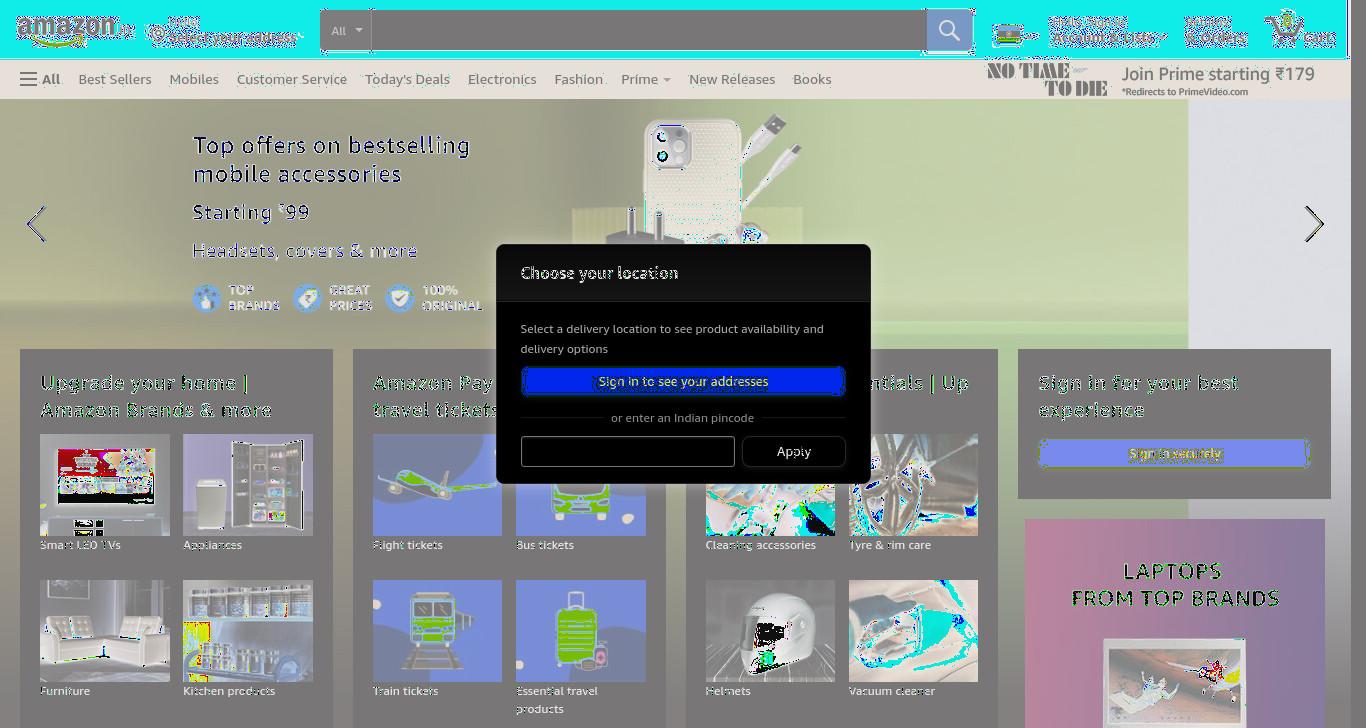Open the Smart LED TVs thumbnail
This screenshot has height=728, width=1366.
(x=105, y=485)
